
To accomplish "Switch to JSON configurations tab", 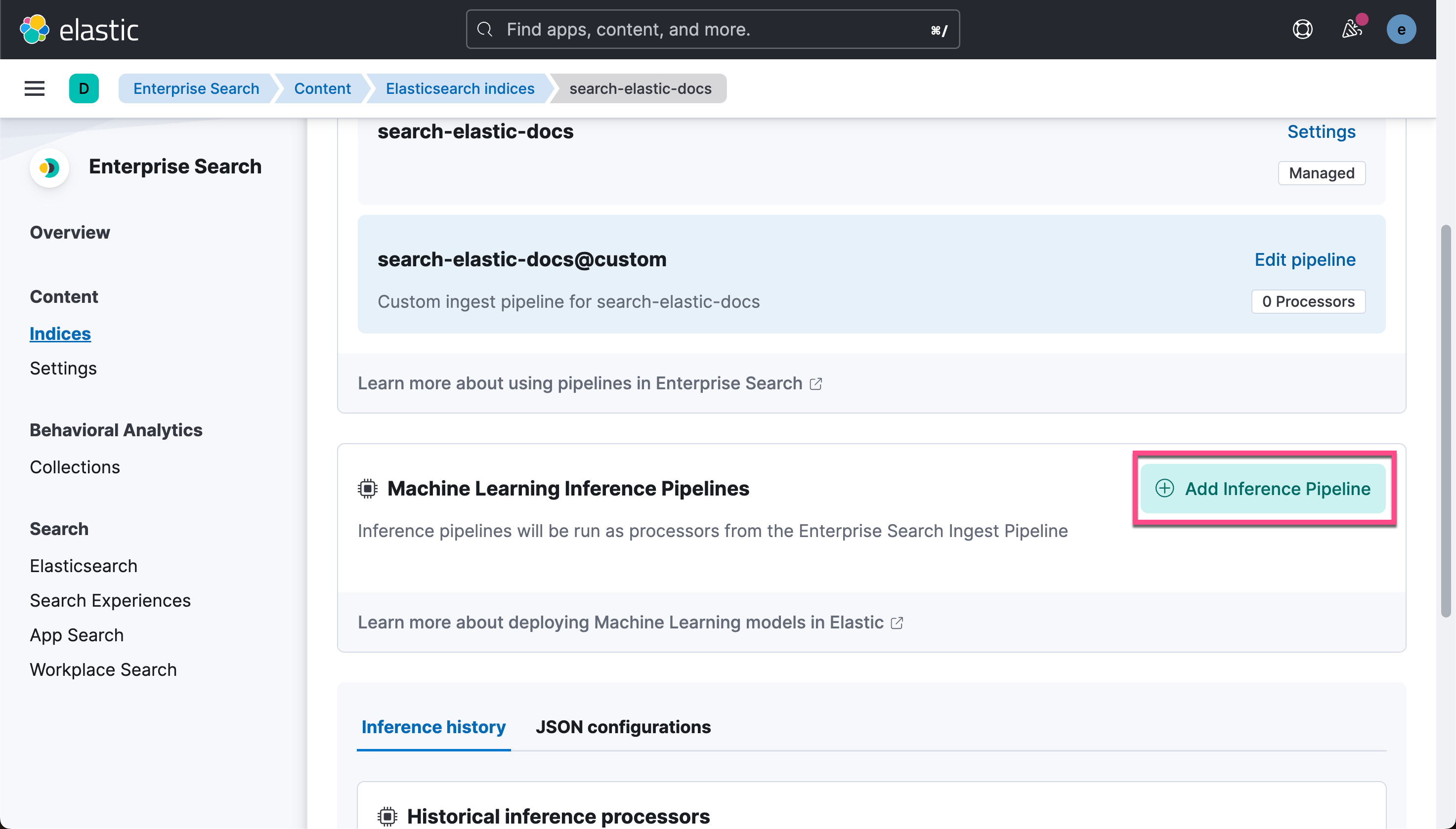I will point(623,727).
